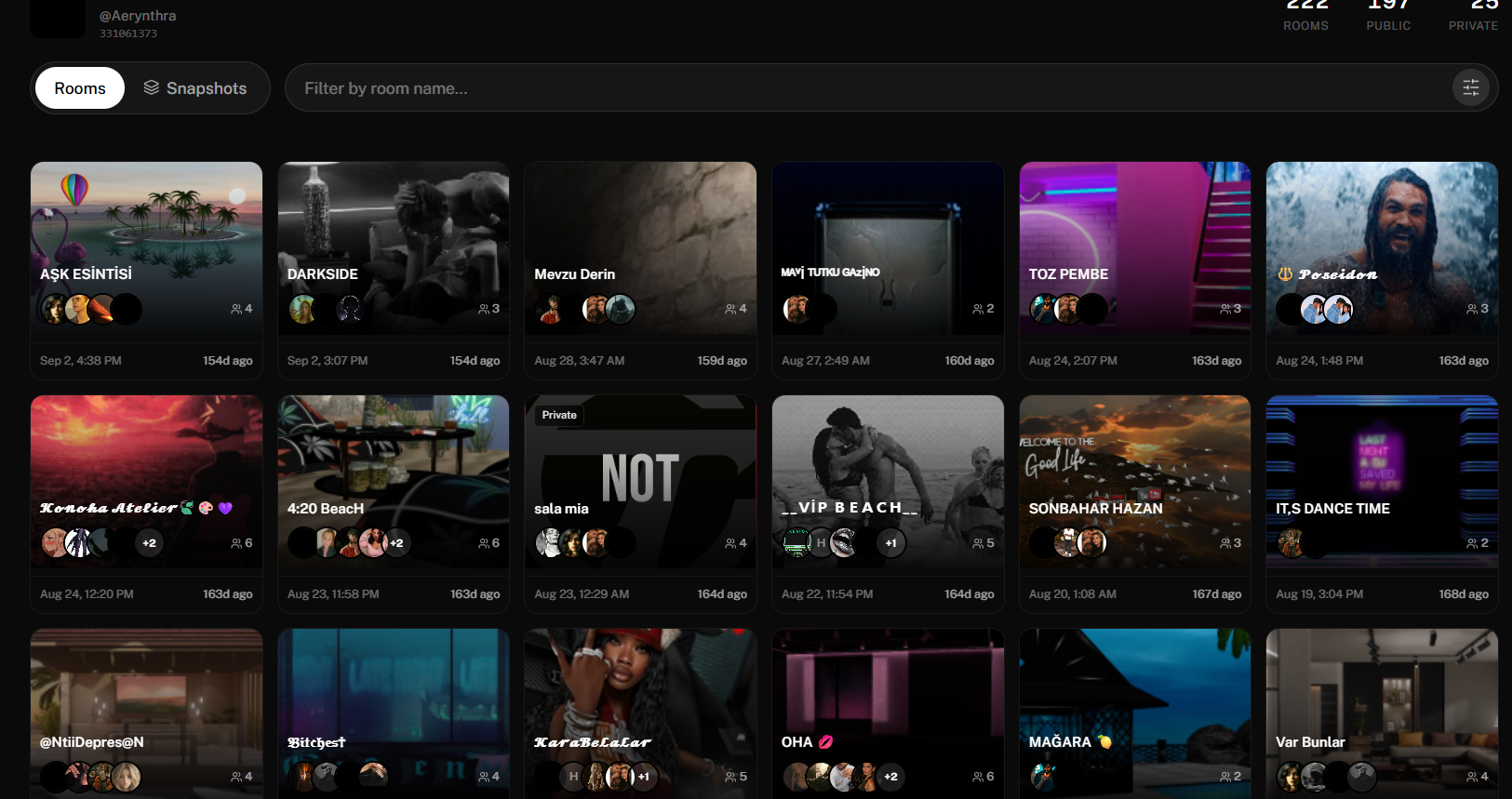1512x799 pixels.
Task: Open the 4:20 BeacH room
Action: [394, 504]
